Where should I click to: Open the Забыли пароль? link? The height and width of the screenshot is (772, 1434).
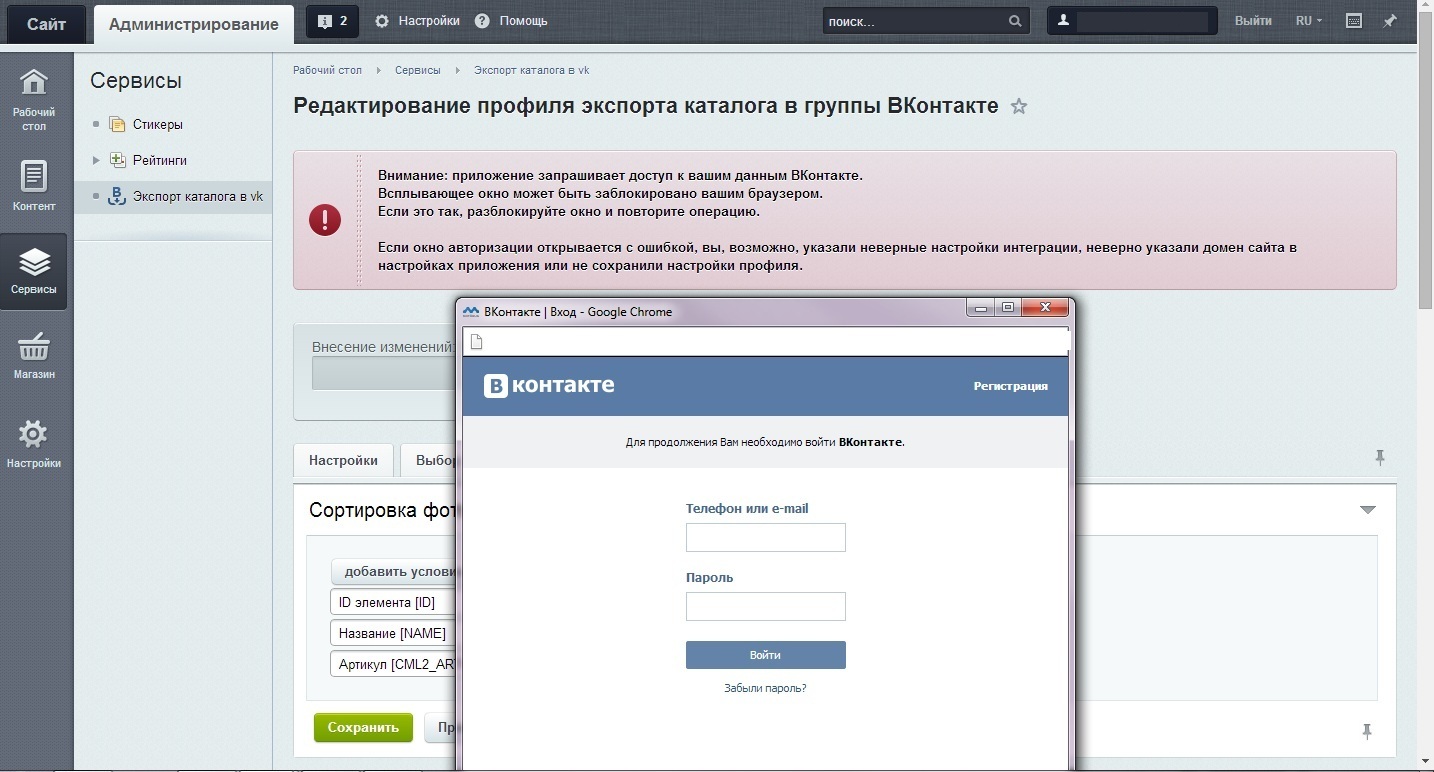(764, 688)
